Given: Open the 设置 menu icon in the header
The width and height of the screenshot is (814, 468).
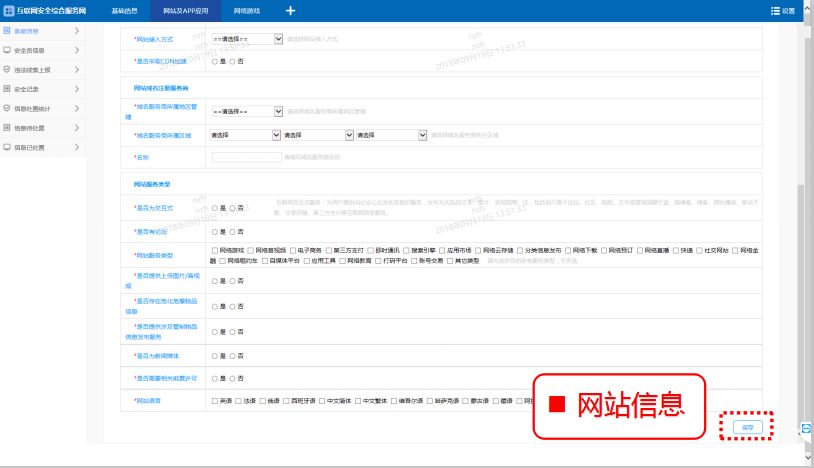Looking at the screenshot, I should tap(775, 11).
